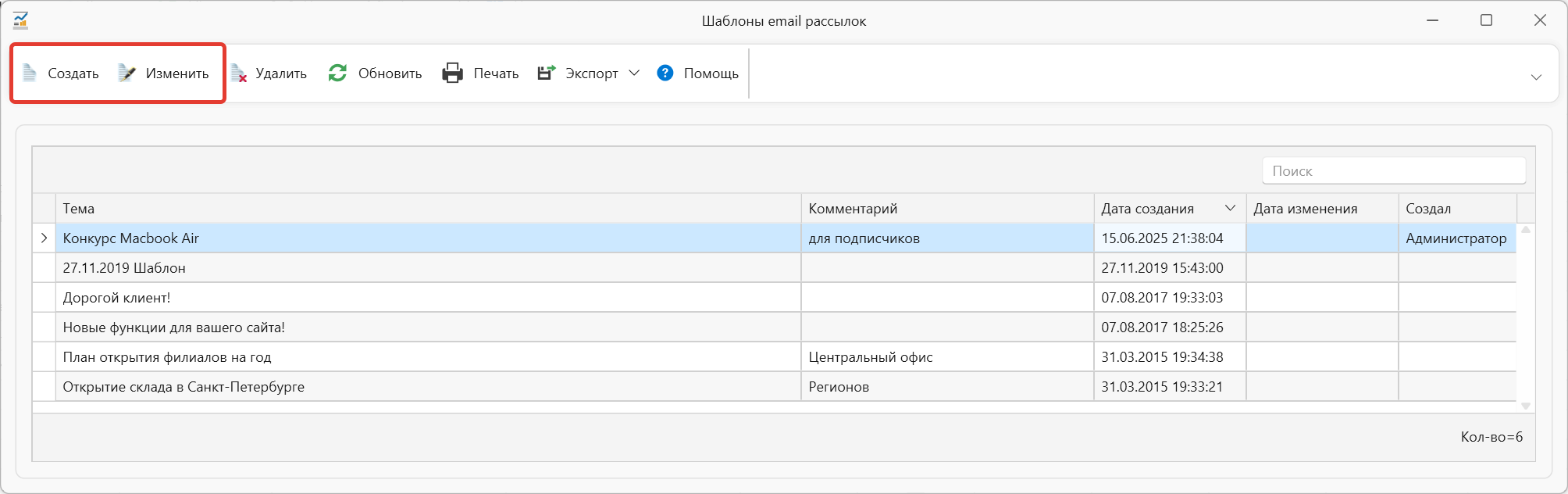Click the Обновить button label
The image size is (1568, 494).
pos(390,73)
